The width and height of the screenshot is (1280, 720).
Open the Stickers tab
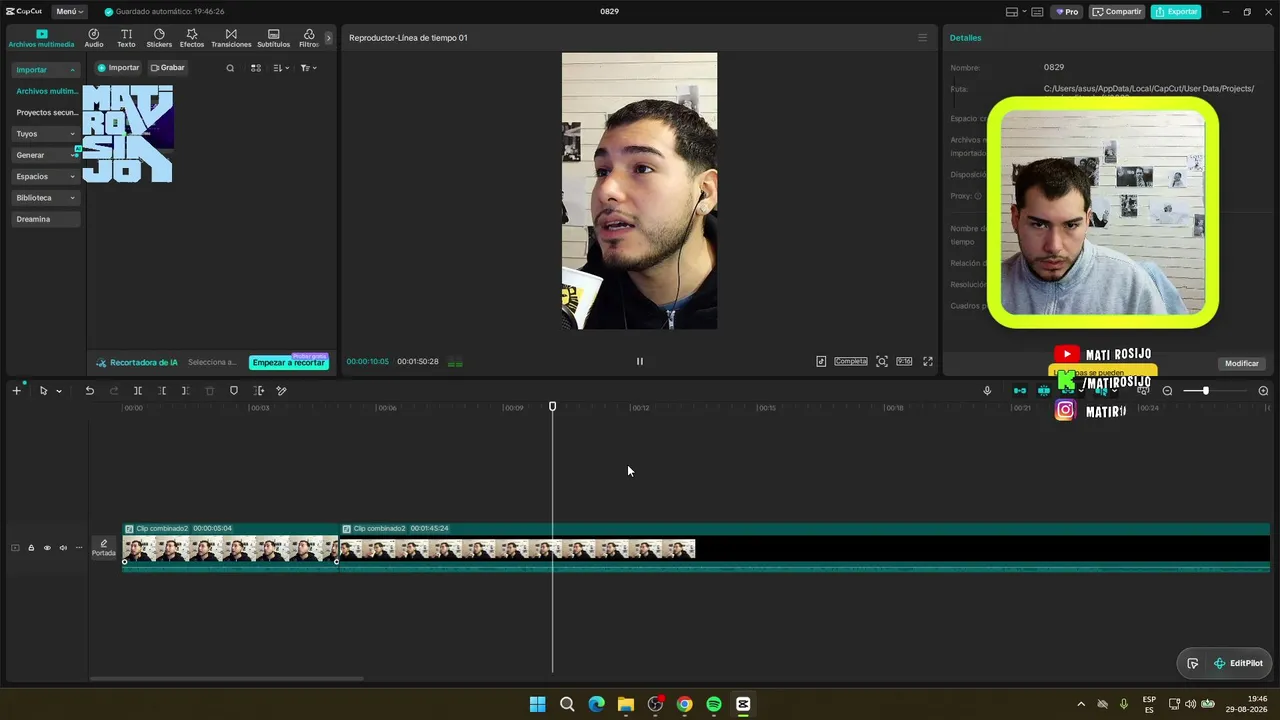pyautogui.click(x=159, y=38)
